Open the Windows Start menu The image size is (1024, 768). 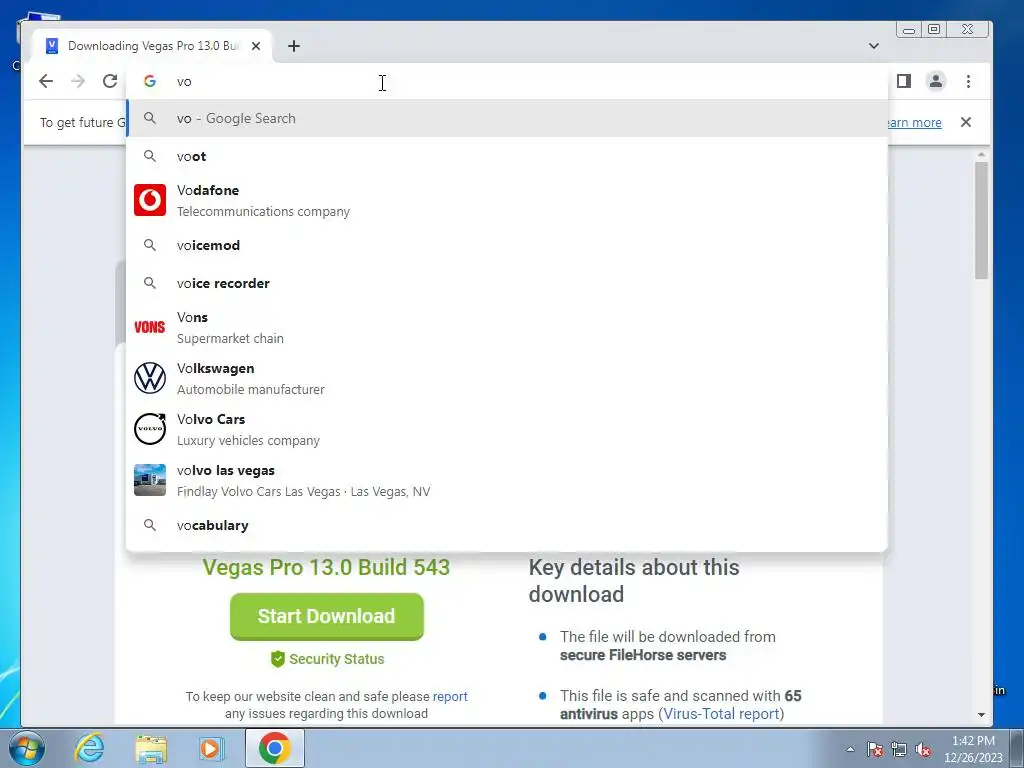click(x=27, y=748)
